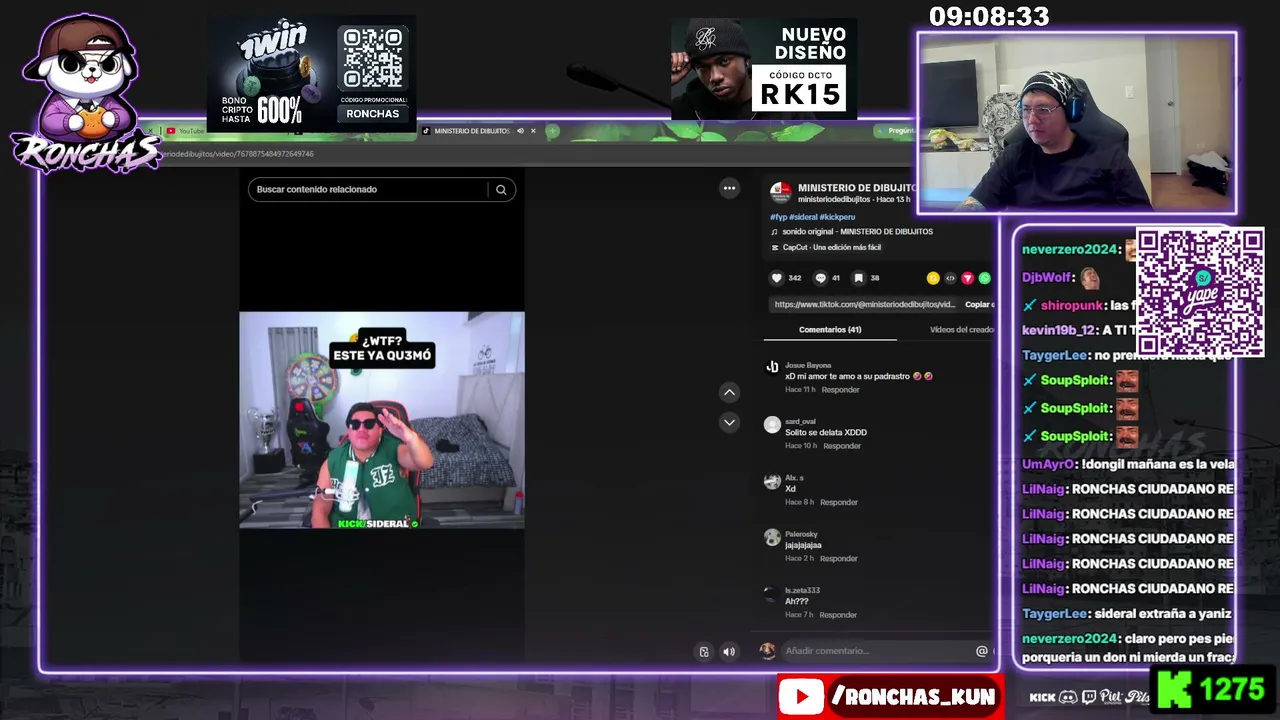This screenshot has height=720, width=1280.
Task: Open sard_oval's commenter avatar
Action: point(772,425)
